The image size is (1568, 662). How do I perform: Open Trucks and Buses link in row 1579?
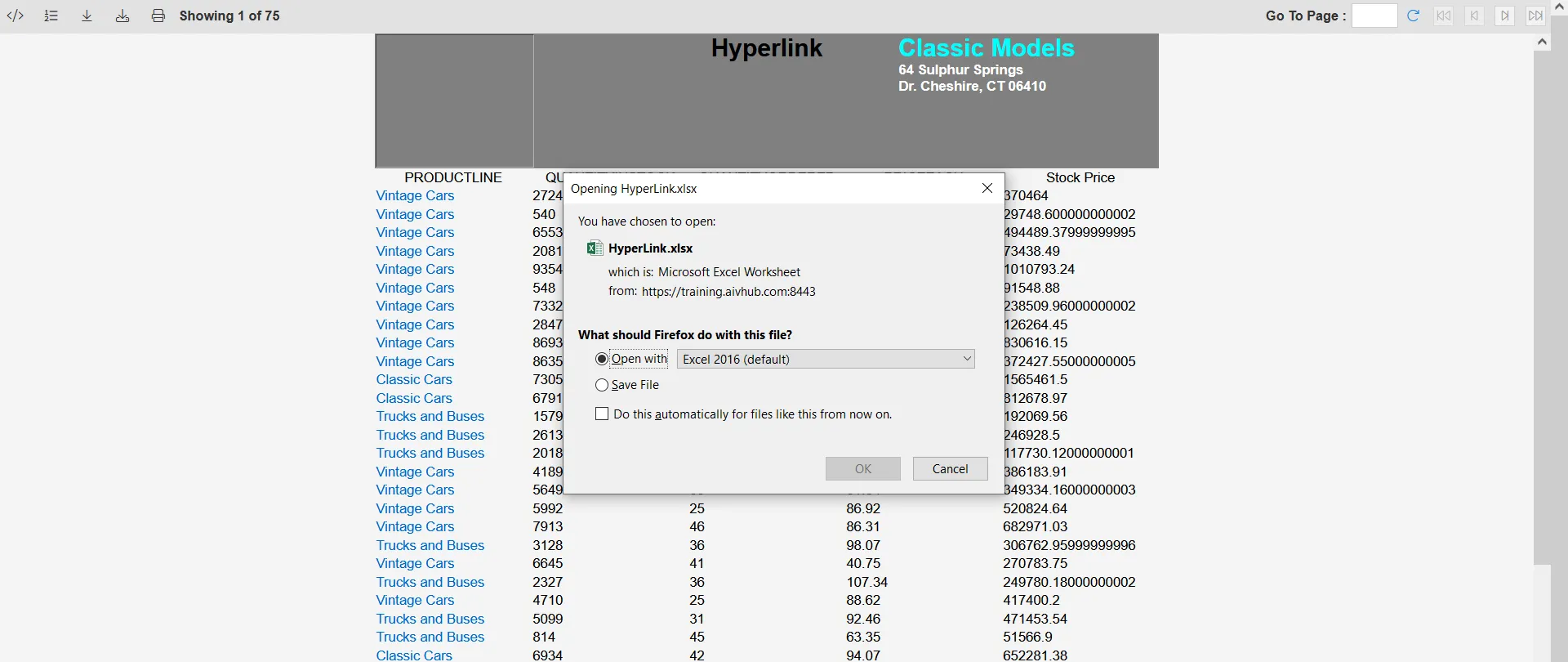[430, 417]
